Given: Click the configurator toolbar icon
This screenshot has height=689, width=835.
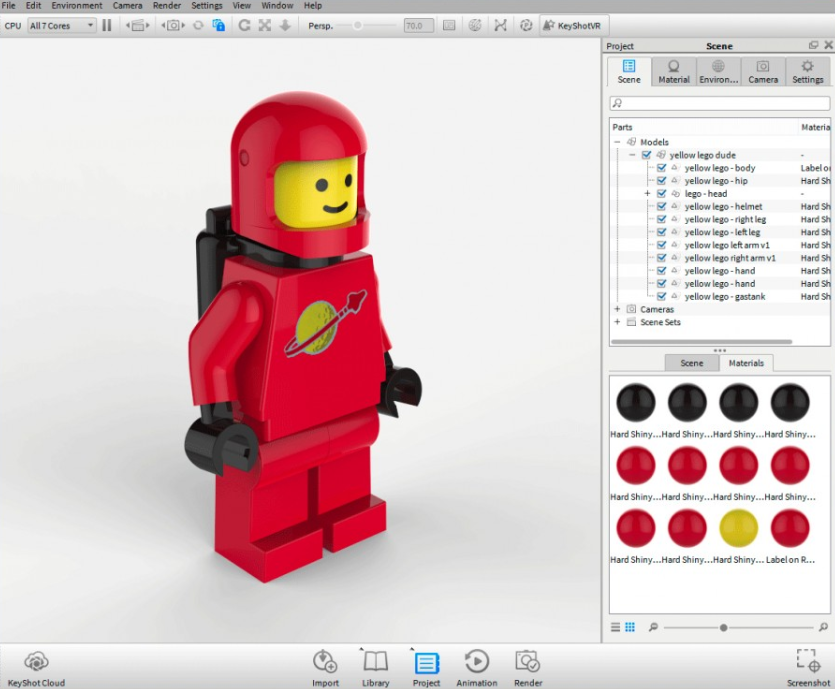Looking at the screenshot, I should pos(526,26).
